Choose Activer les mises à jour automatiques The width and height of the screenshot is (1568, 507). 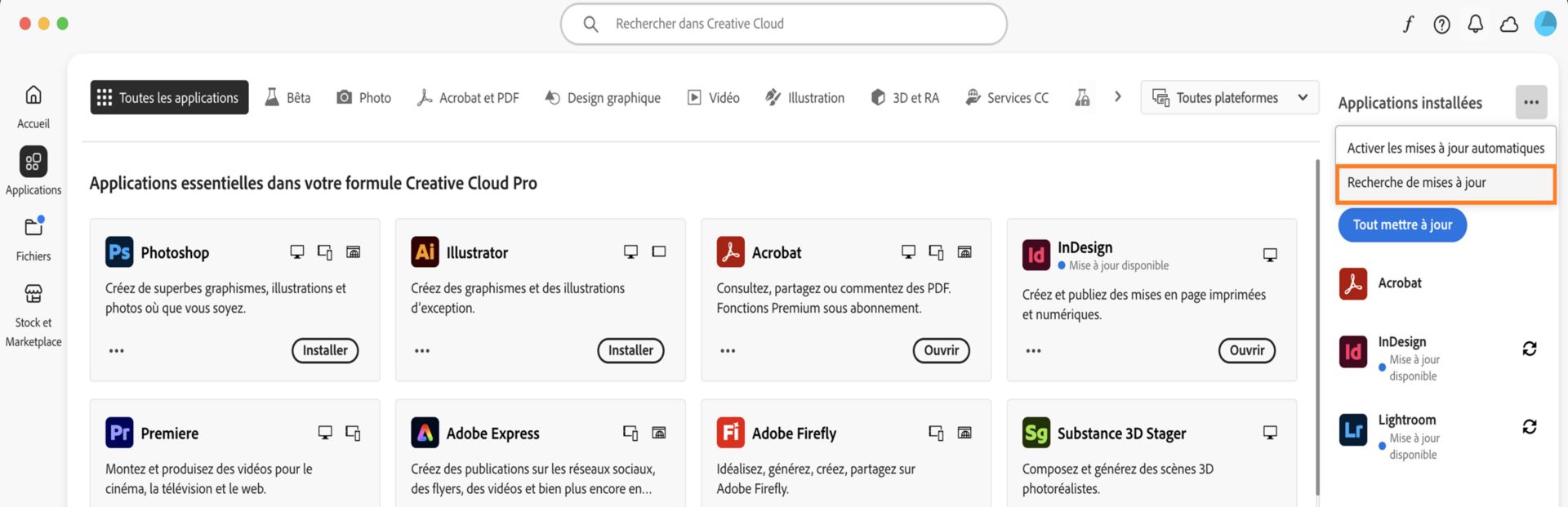click(x=1445, y=148)
